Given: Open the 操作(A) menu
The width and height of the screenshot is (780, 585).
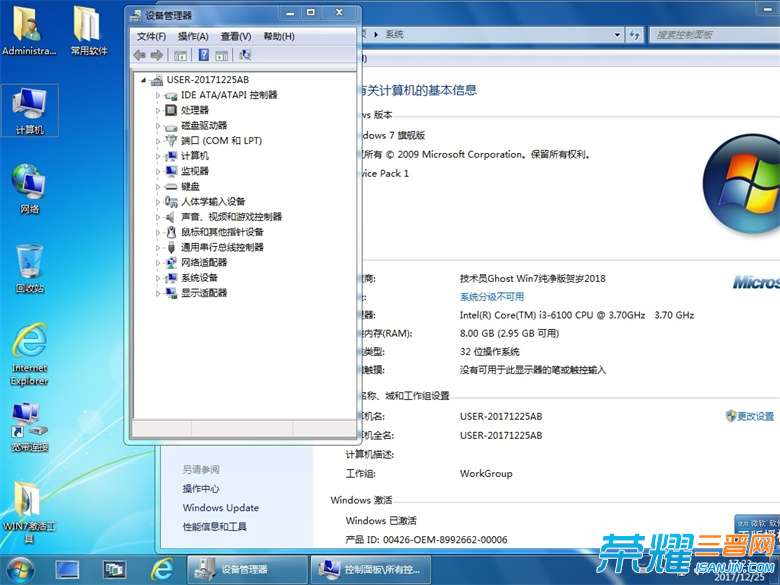Looking at the screenshot, I should pos(193,36).
